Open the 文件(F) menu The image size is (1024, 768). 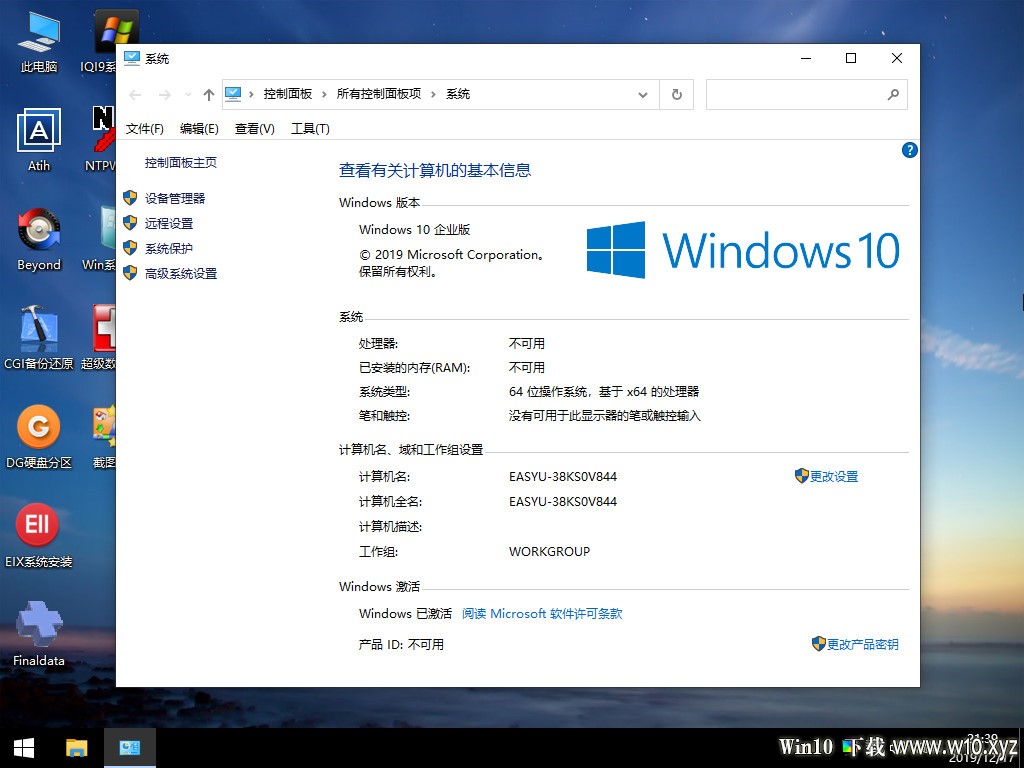pyautogui.click(x=144, y=129)
